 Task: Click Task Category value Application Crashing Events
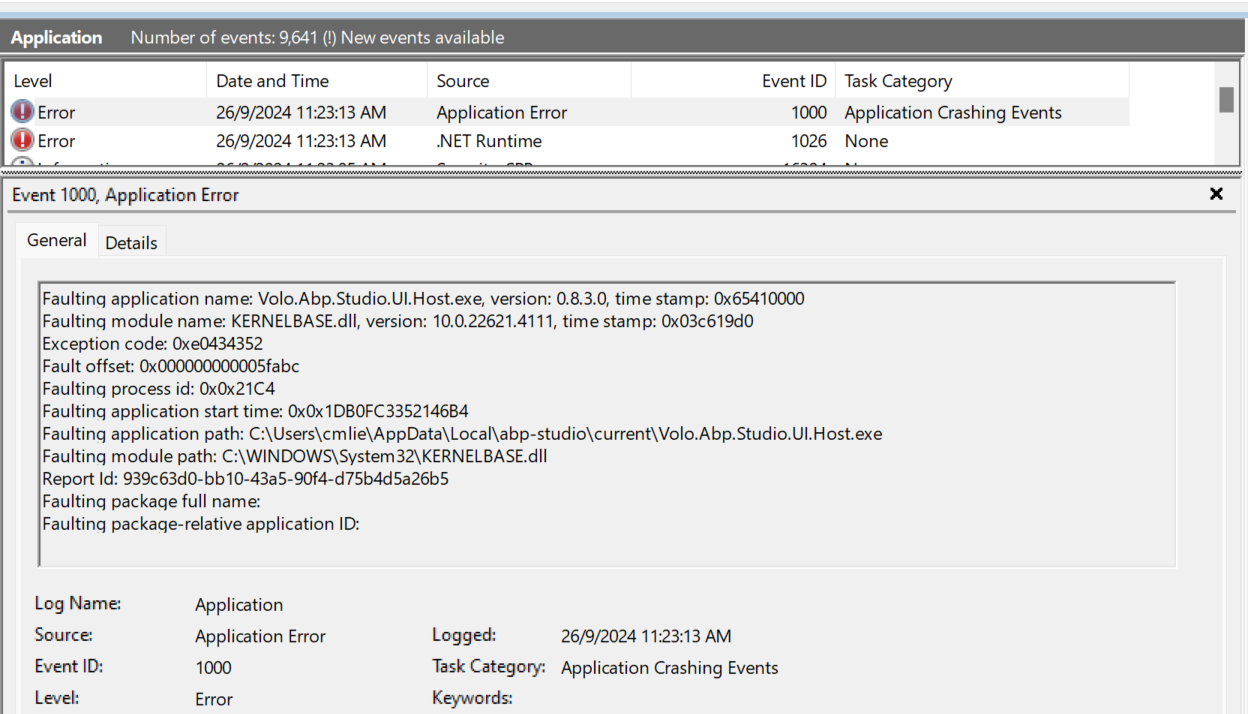point(669,668)
